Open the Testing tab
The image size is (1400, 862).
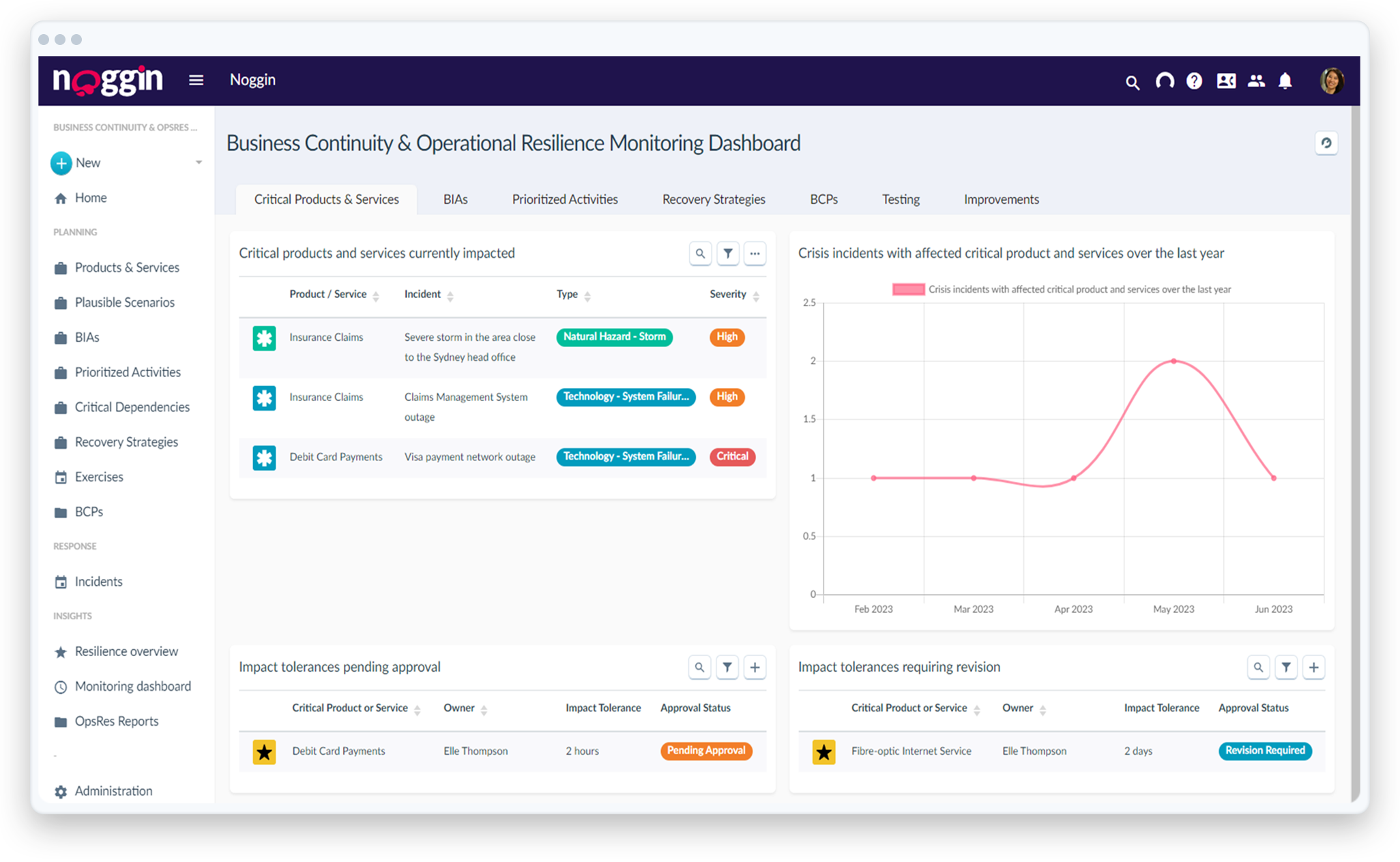pos(901,199)
